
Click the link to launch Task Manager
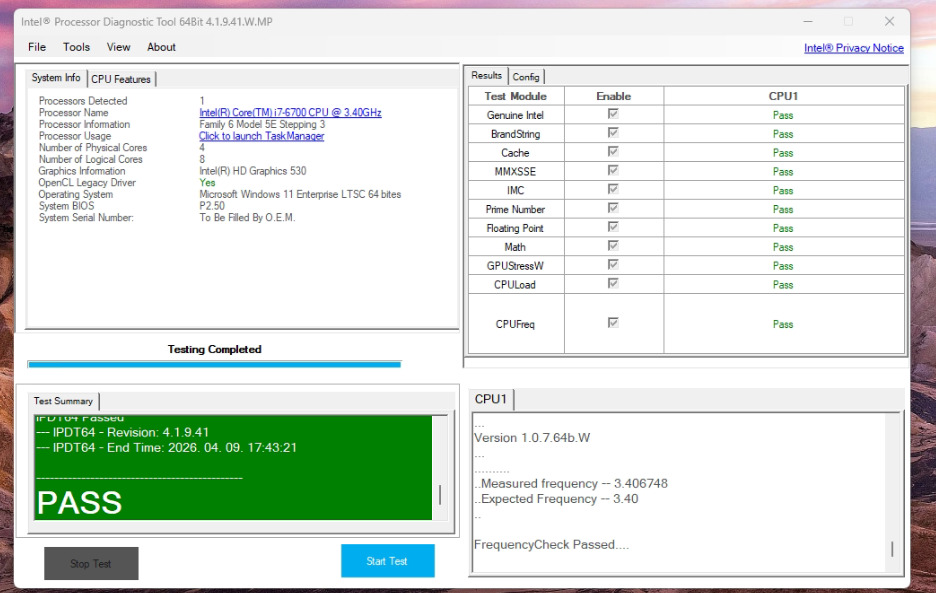tap(261, 136)
